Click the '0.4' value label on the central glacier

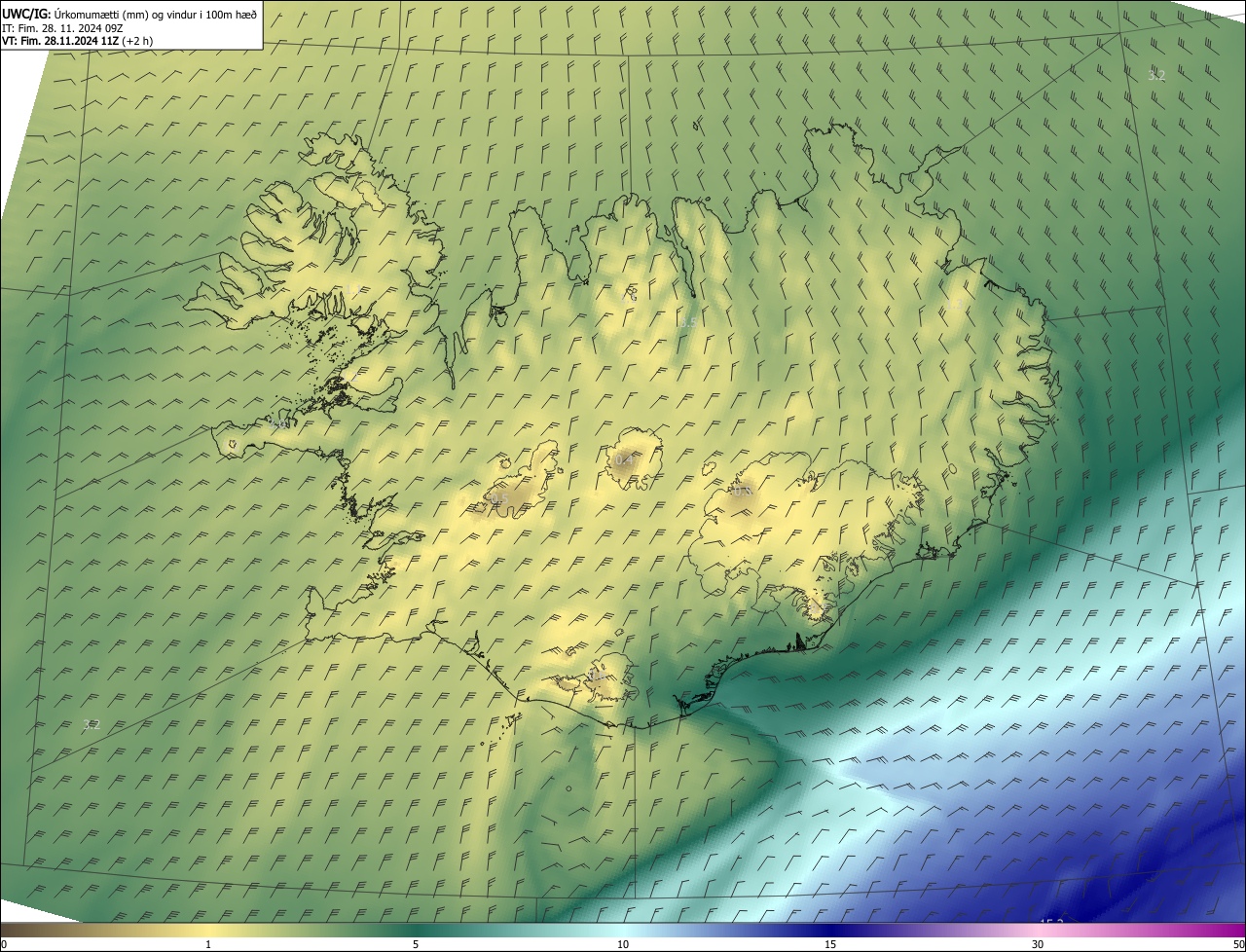(x=624, y=458)
